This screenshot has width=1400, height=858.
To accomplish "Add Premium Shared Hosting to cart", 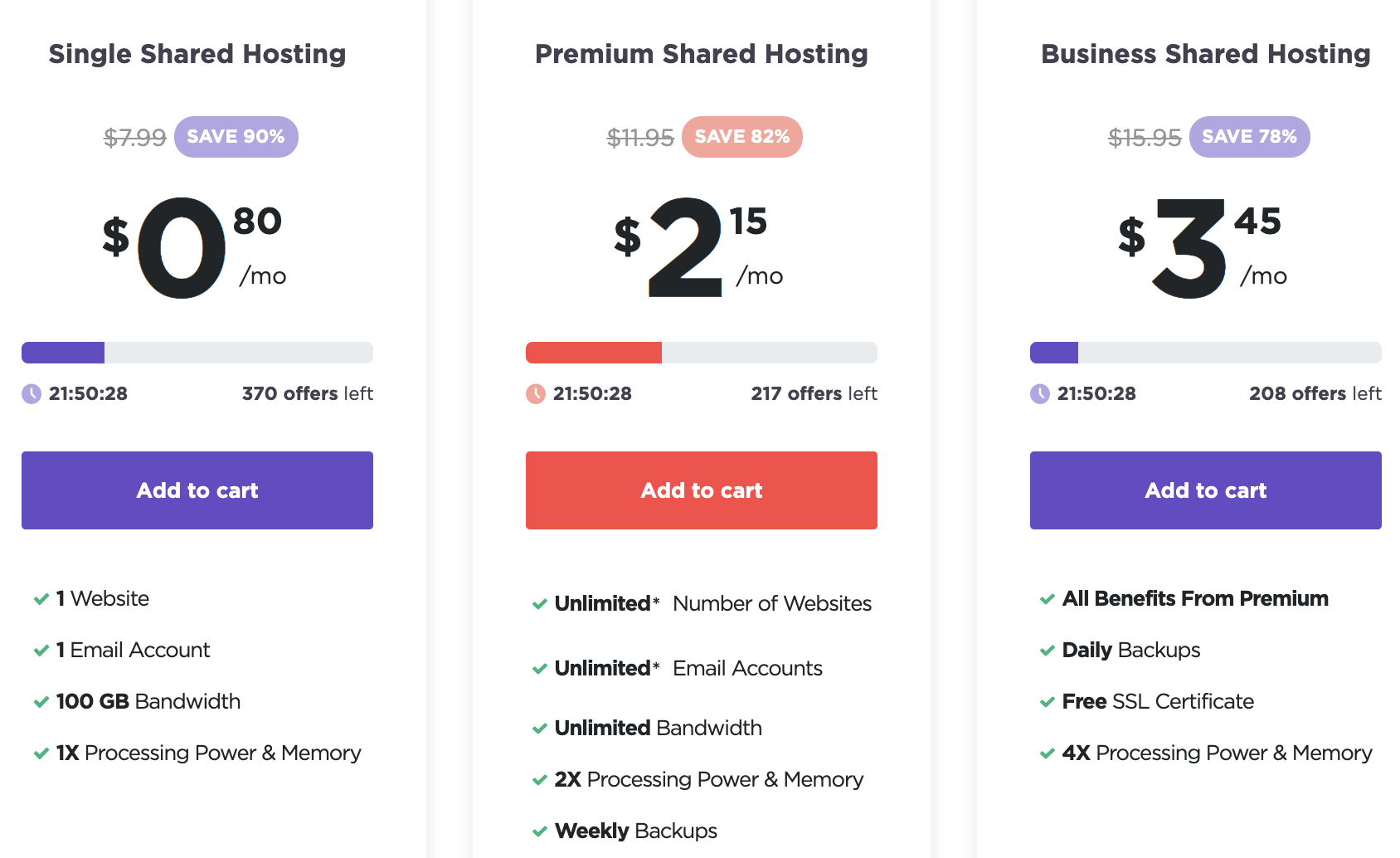I will (x=702, y=490).
